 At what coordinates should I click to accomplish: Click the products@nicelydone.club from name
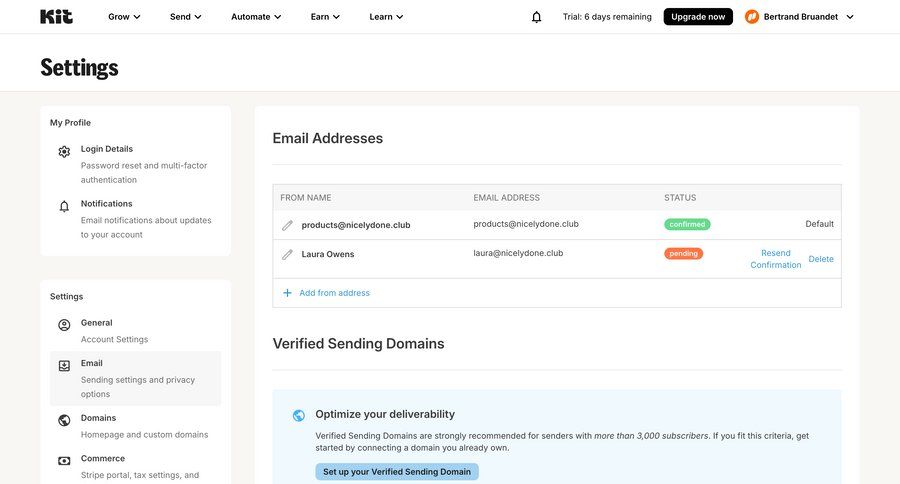tap(356, 225)
